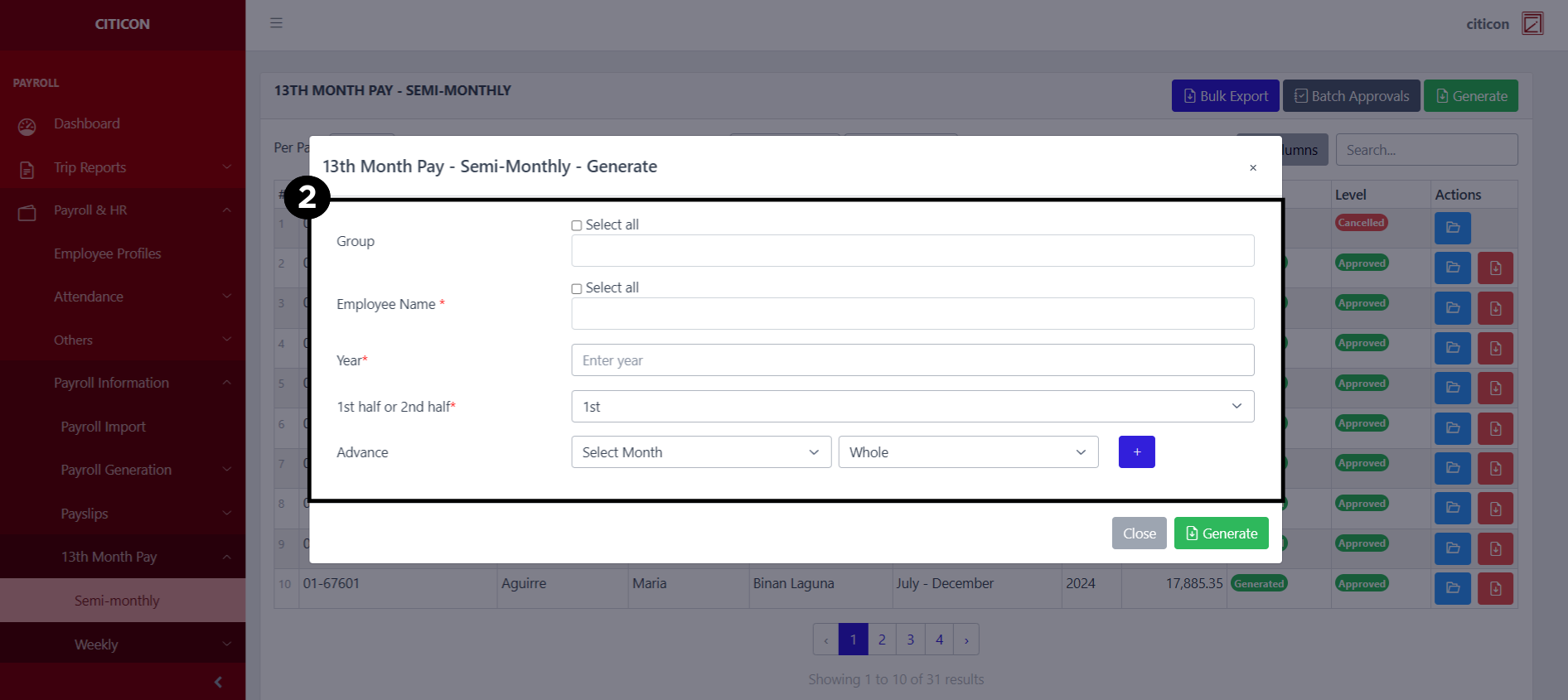1568x700 pixels.
Task: Open folder action in row 2
Action: pyautogui.click(x=1453, y=268)
